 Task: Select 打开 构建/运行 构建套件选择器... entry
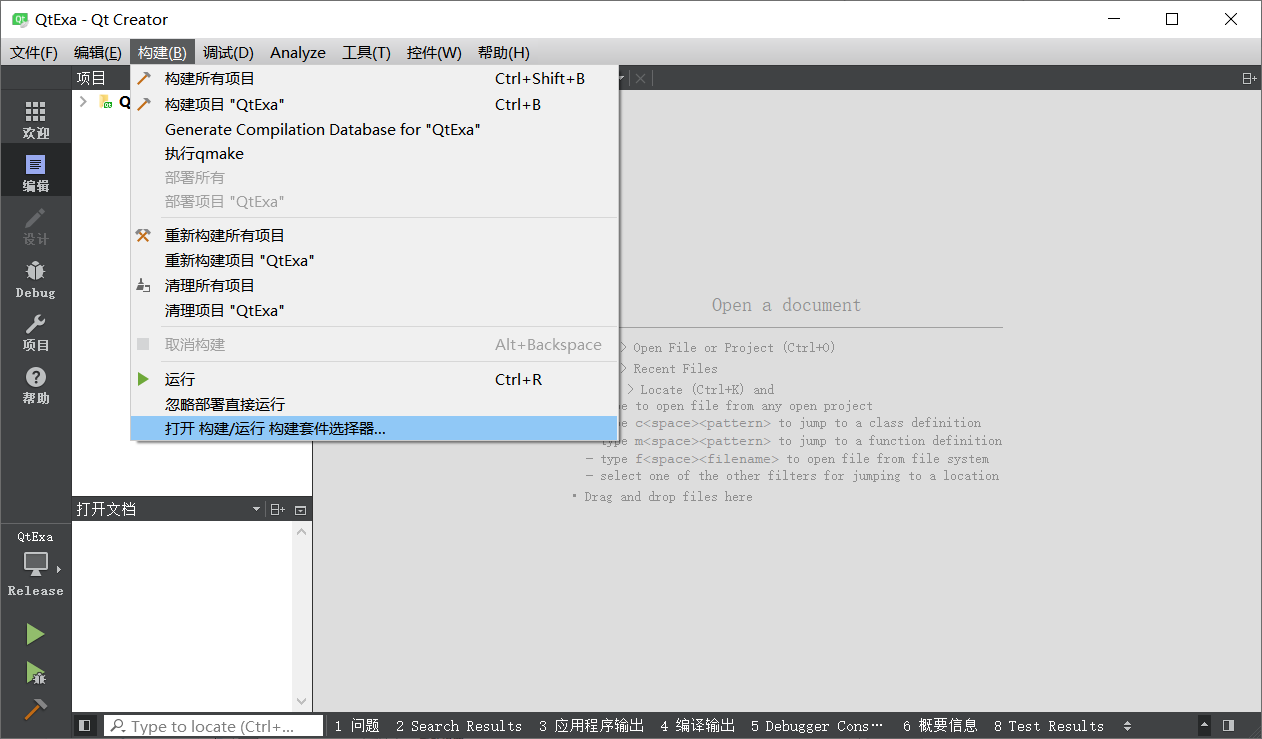pyautogui.click(x=374, y=429)
